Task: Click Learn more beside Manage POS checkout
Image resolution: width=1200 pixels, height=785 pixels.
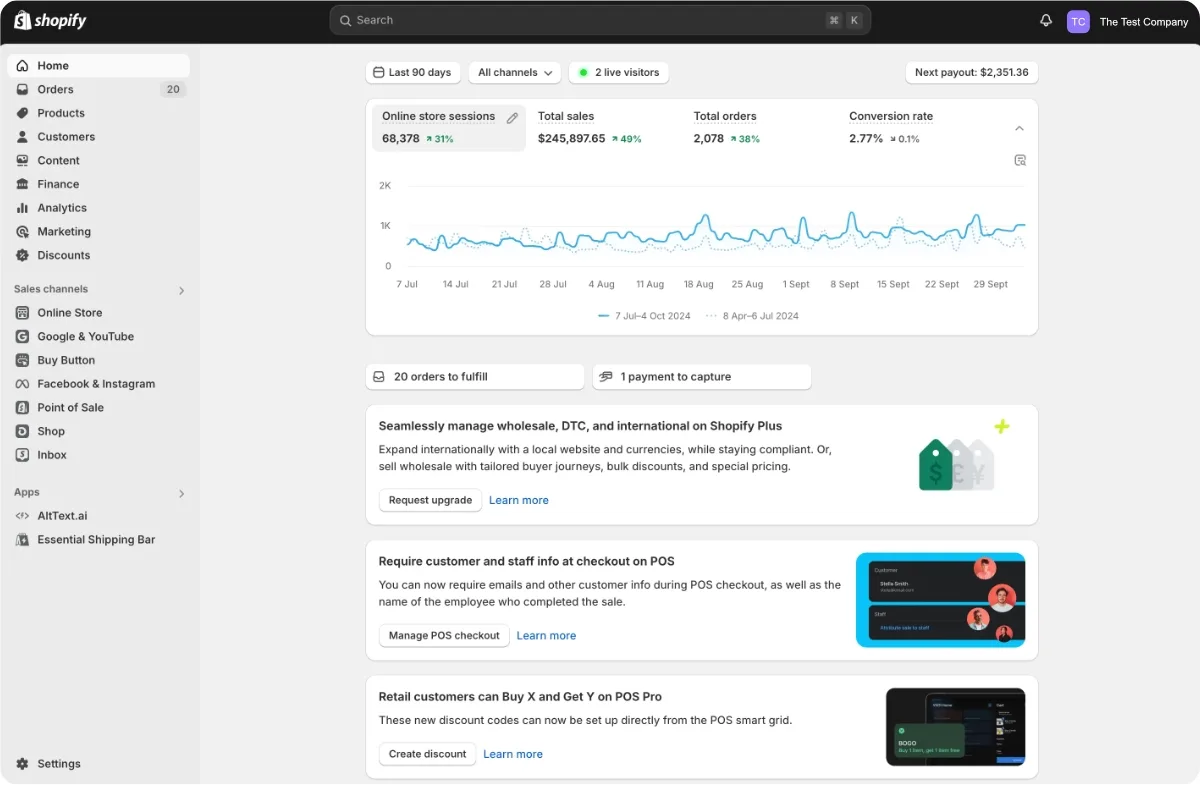Action: coord(546,636)
